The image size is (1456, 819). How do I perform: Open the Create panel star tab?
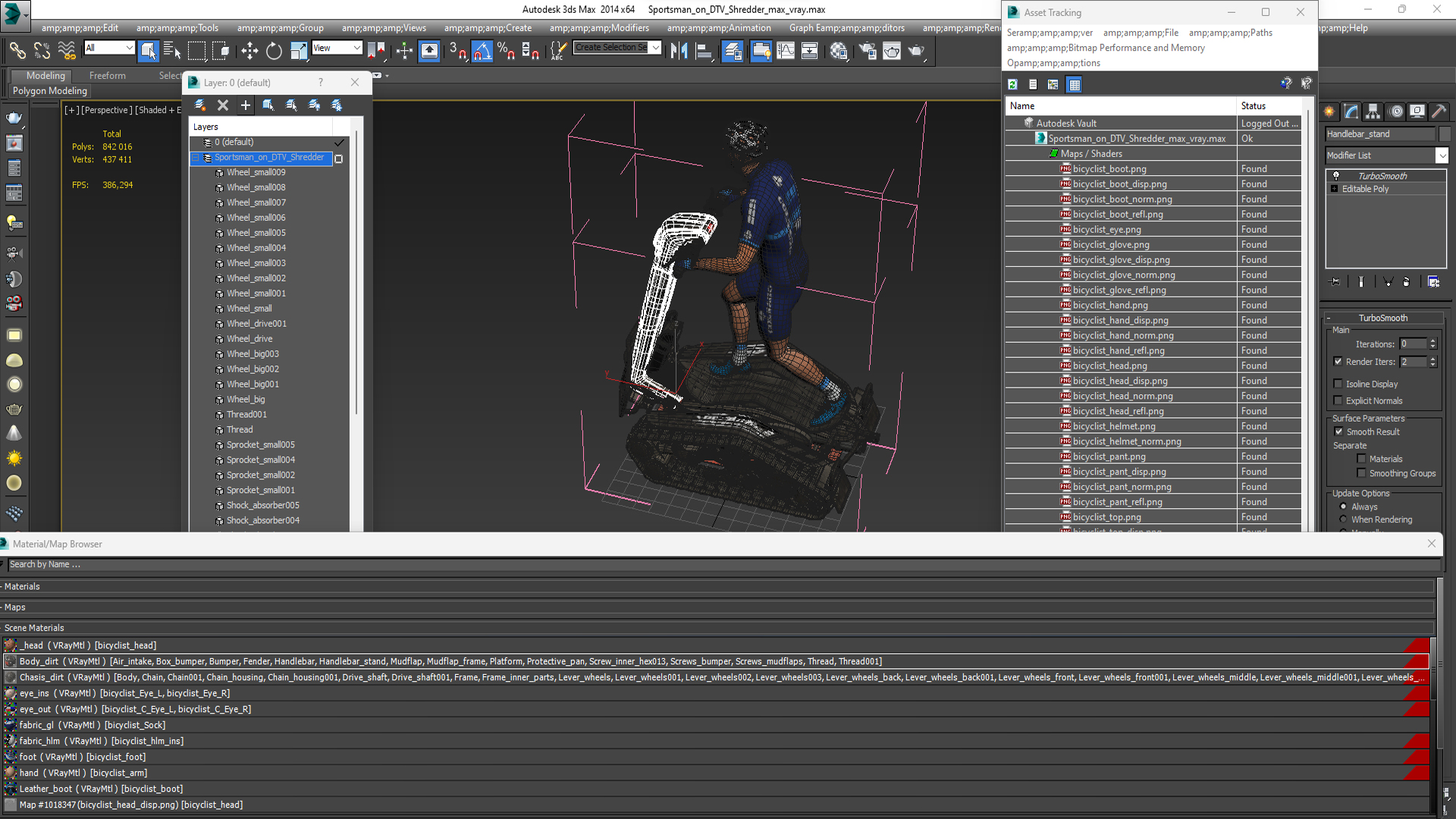(x=1329, y=111)
